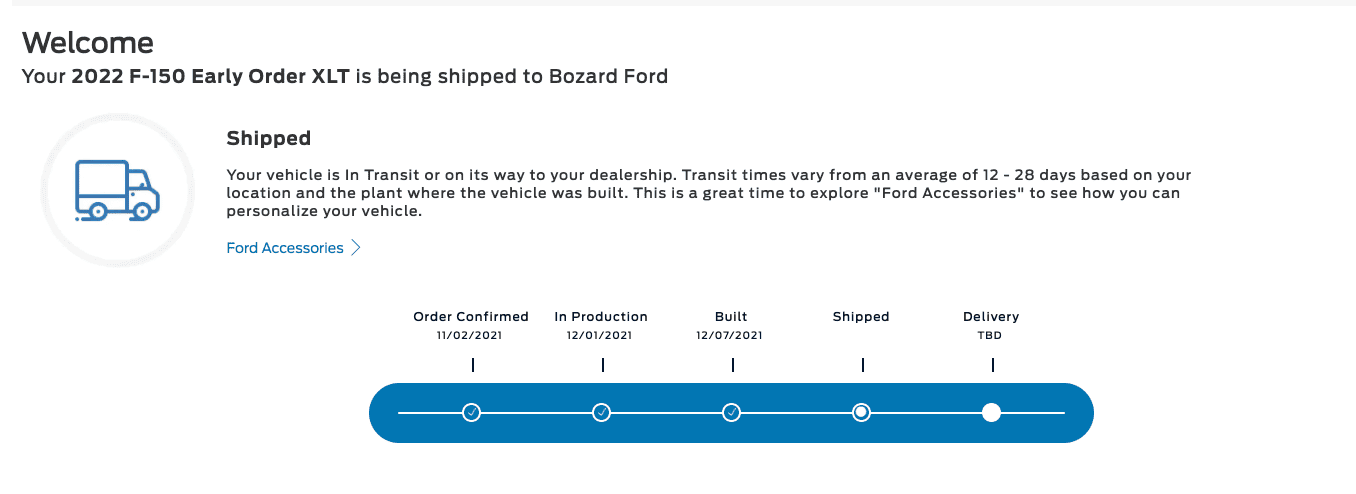The image size is (1356, 494).
Task: Click the In Production timeline label
Action: (601, 317)
